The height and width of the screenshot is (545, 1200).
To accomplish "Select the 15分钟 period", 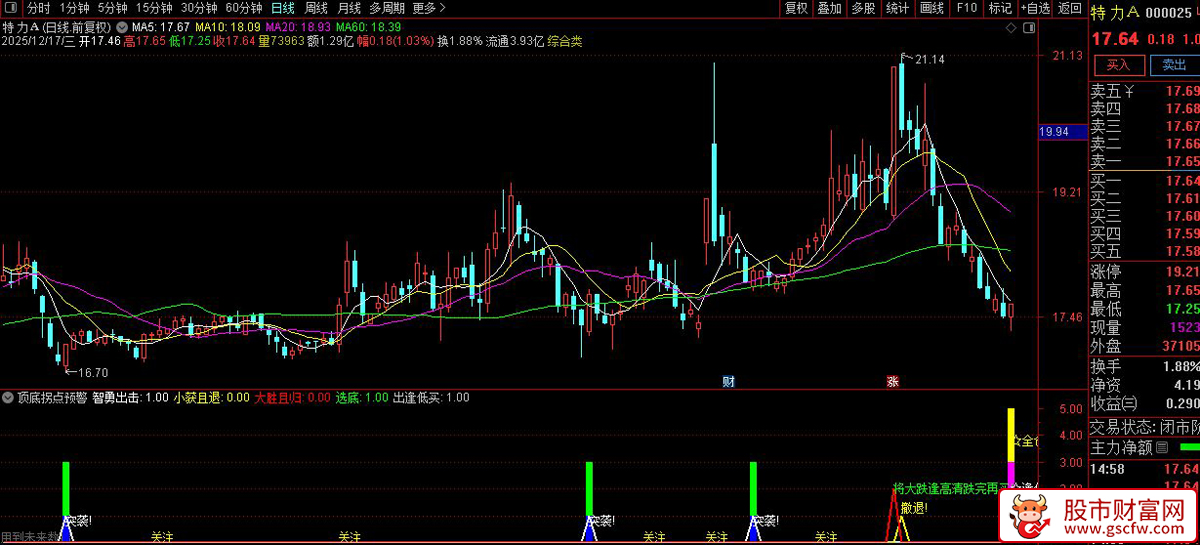I will 154,8.
